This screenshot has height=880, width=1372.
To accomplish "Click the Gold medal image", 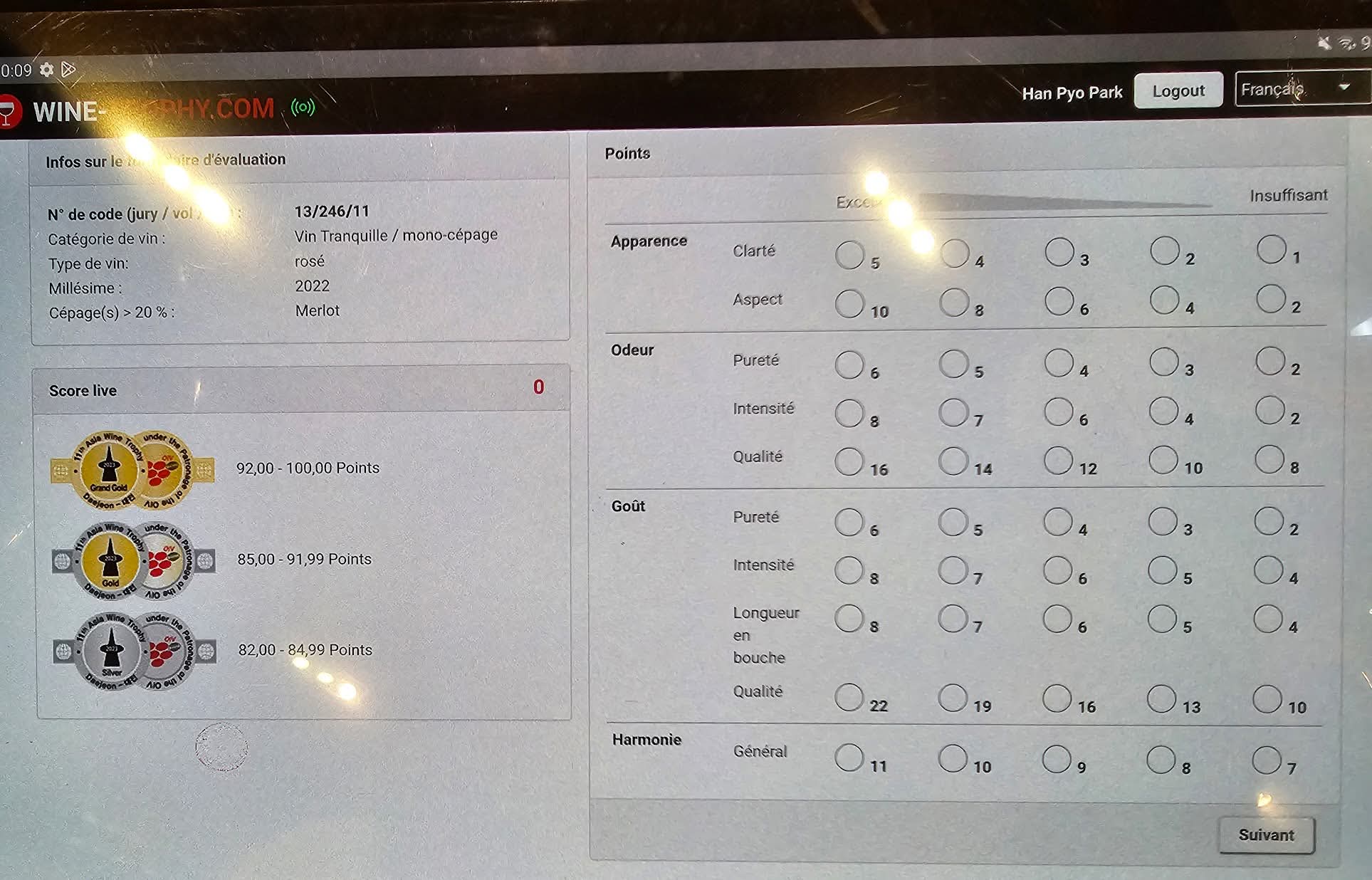I will [135, 560].
